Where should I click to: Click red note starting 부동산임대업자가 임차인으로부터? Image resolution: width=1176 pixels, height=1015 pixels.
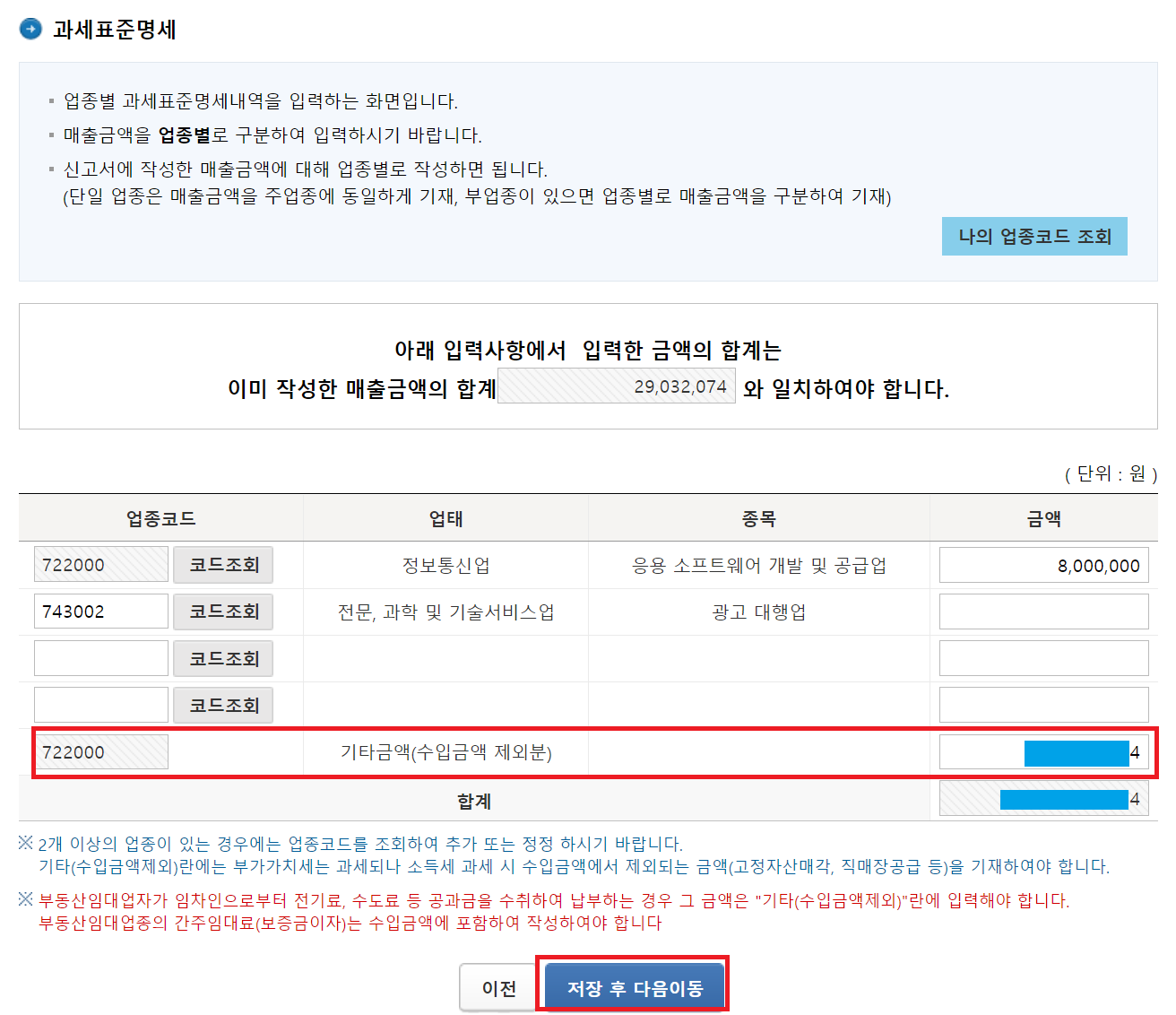click(554, 900)
